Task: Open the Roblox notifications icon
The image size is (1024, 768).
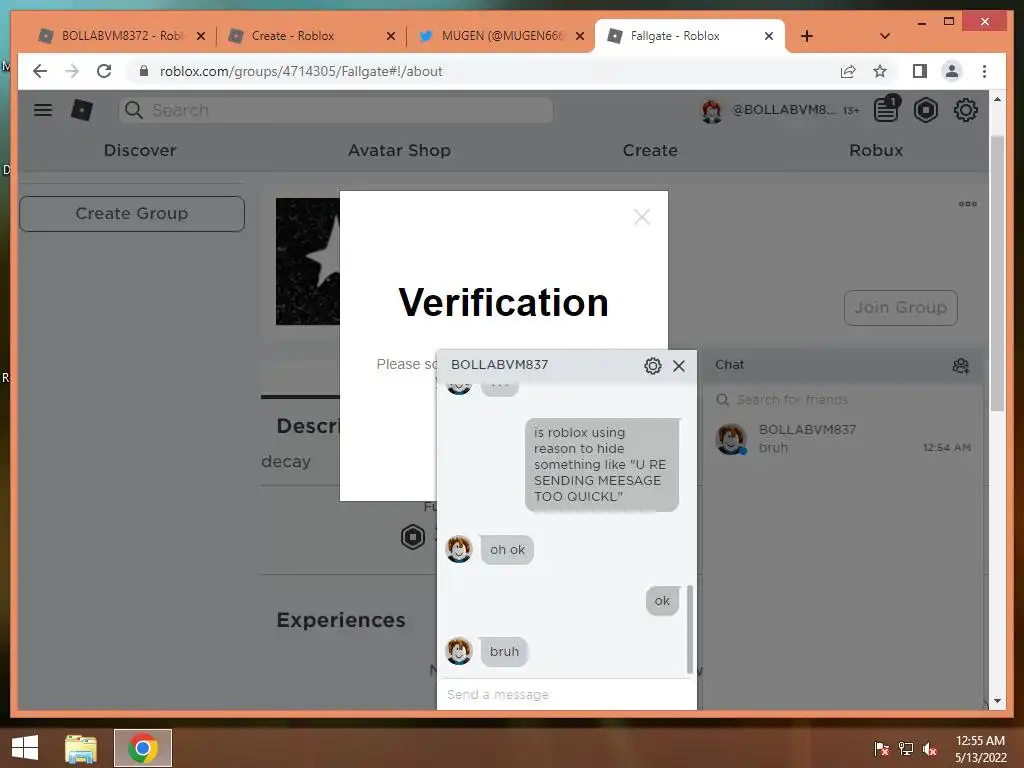Action: click(887, 109)
